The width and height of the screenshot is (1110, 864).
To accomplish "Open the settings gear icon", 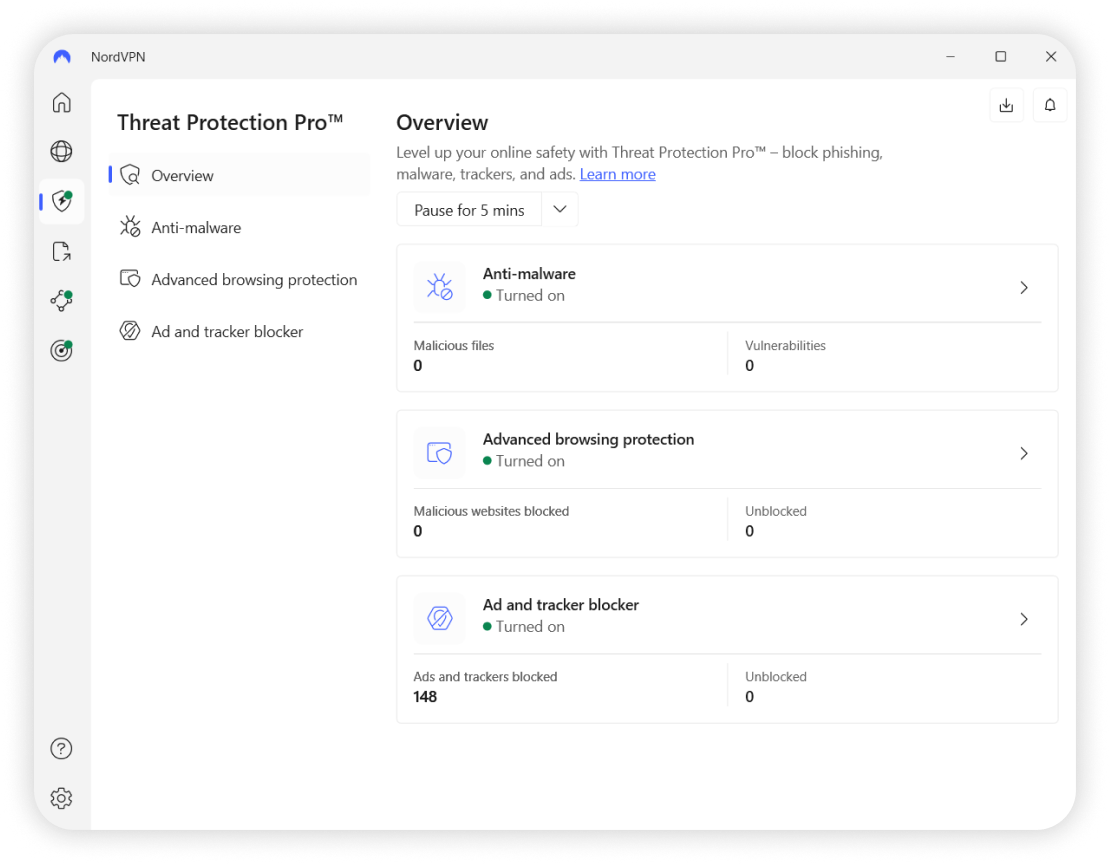I will click(62, 798).
